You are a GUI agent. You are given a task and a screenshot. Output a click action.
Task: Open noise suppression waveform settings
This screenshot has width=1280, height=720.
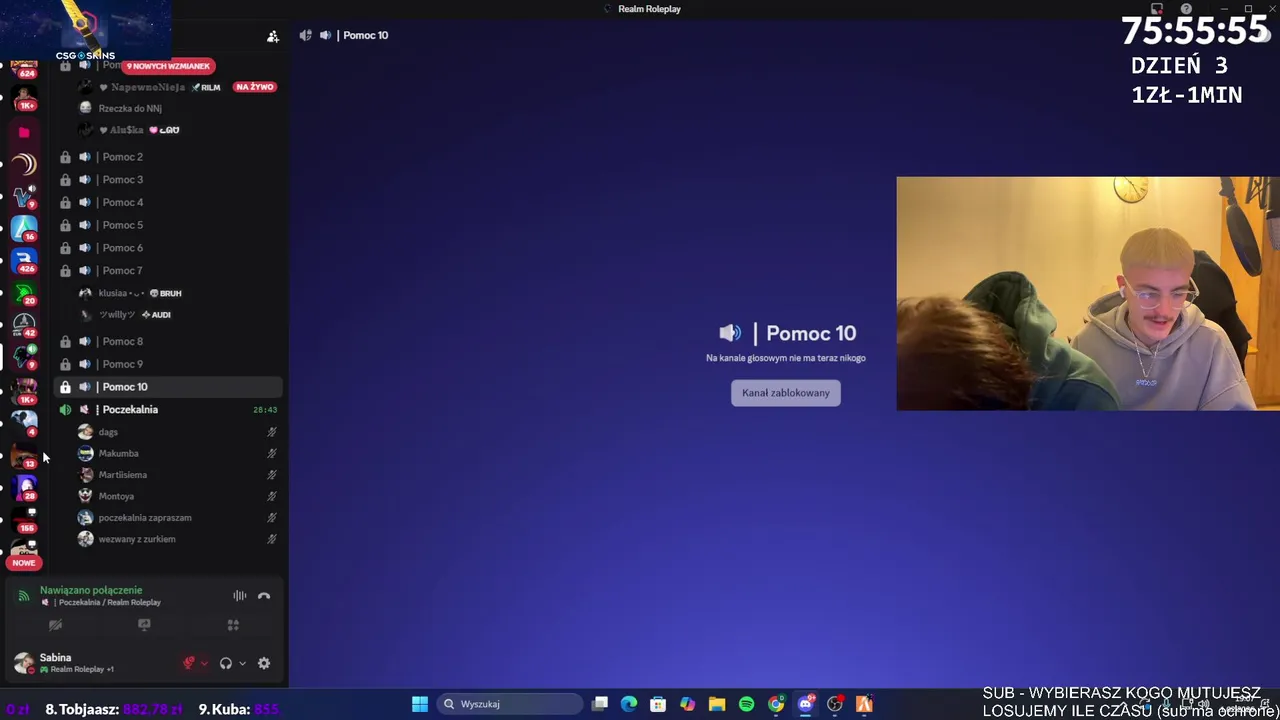(240, 596)
